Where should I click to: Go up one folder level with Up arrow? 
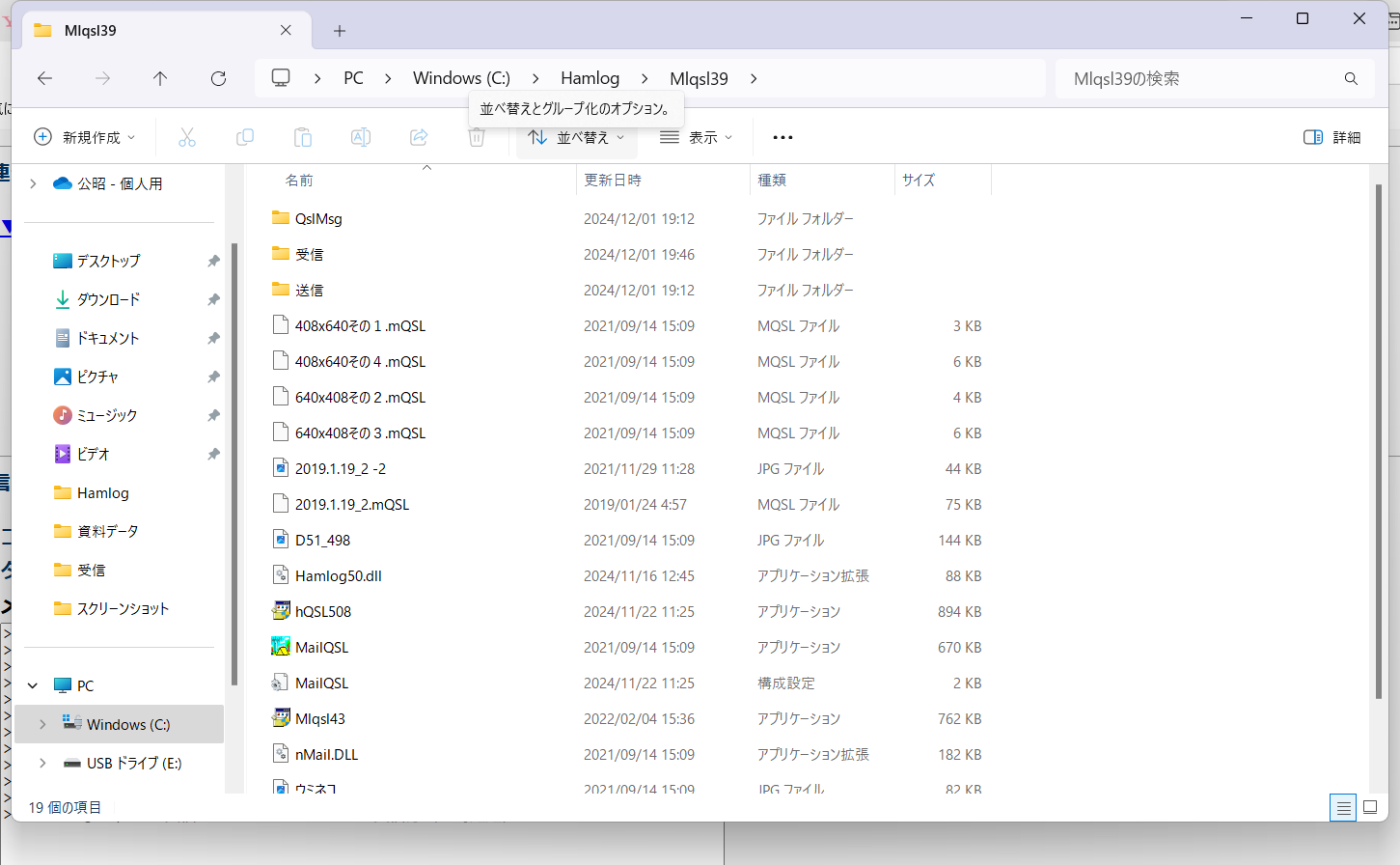pyautogui.click(x=160, y=79)
